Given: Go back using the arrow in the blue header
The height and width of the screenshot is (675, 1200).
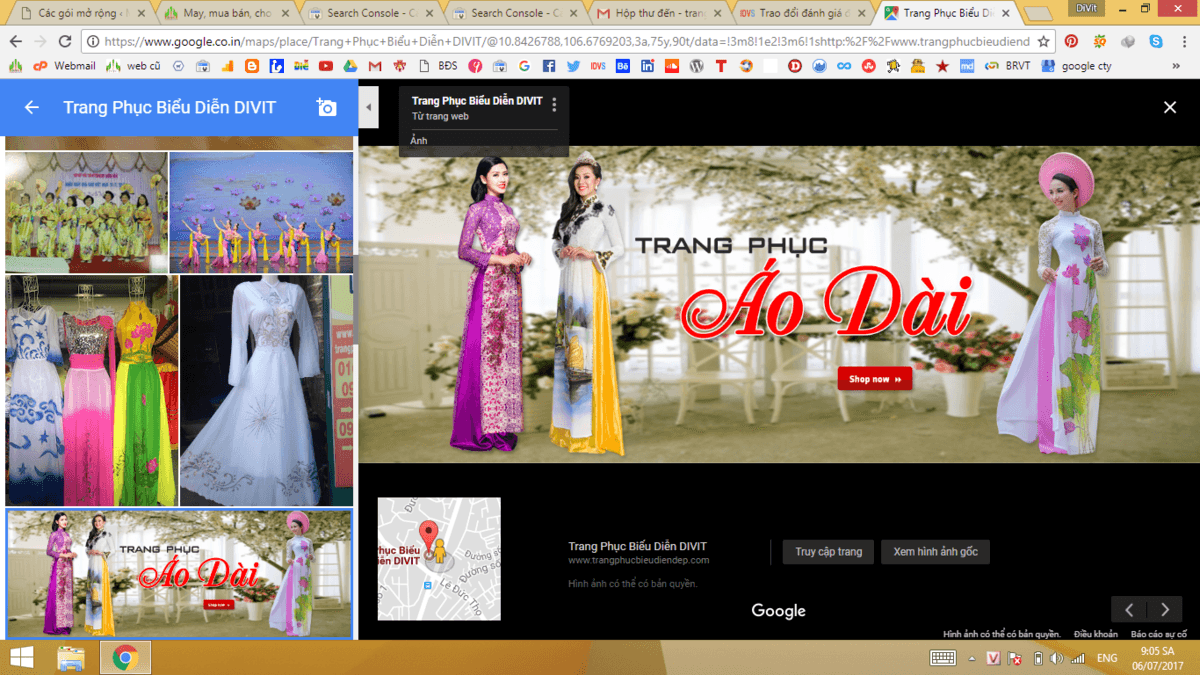Looking at the screenshot, I should coord(32,107).
